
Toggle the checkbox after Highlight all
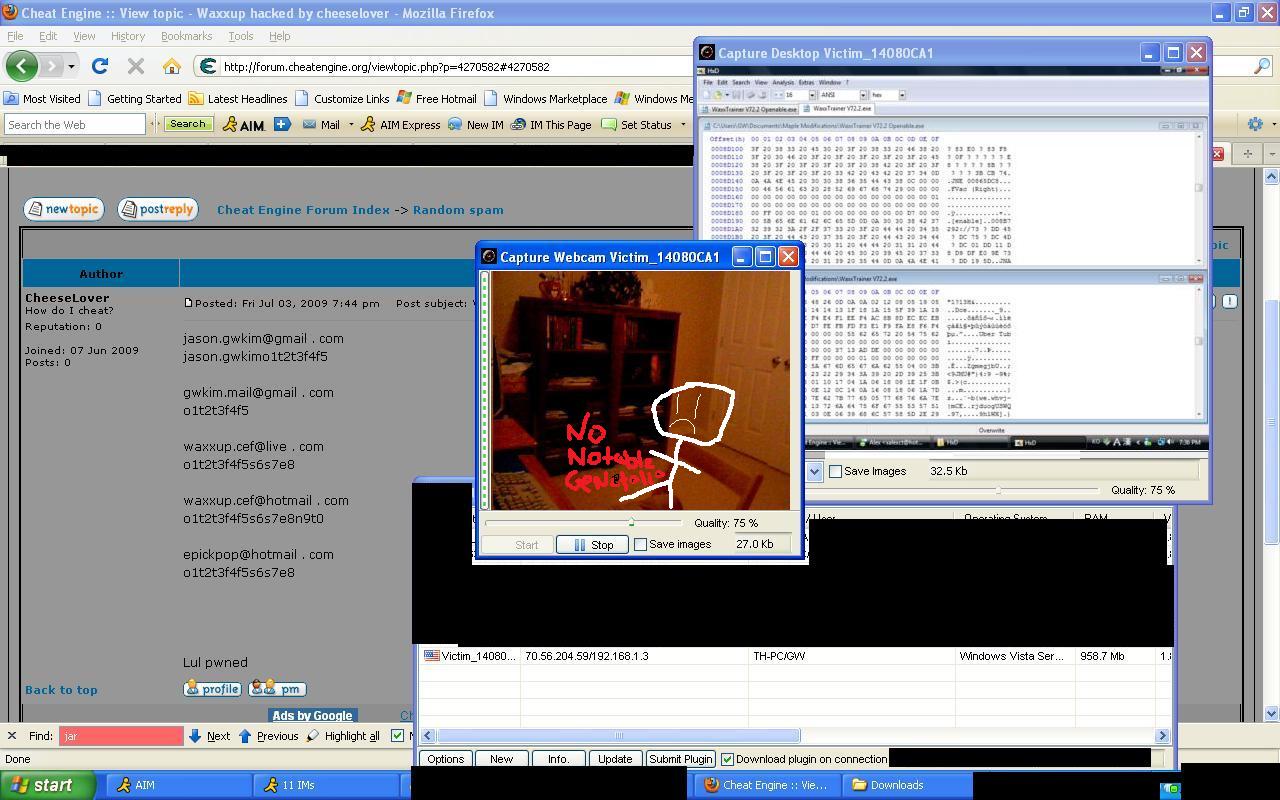pos(397,736)
